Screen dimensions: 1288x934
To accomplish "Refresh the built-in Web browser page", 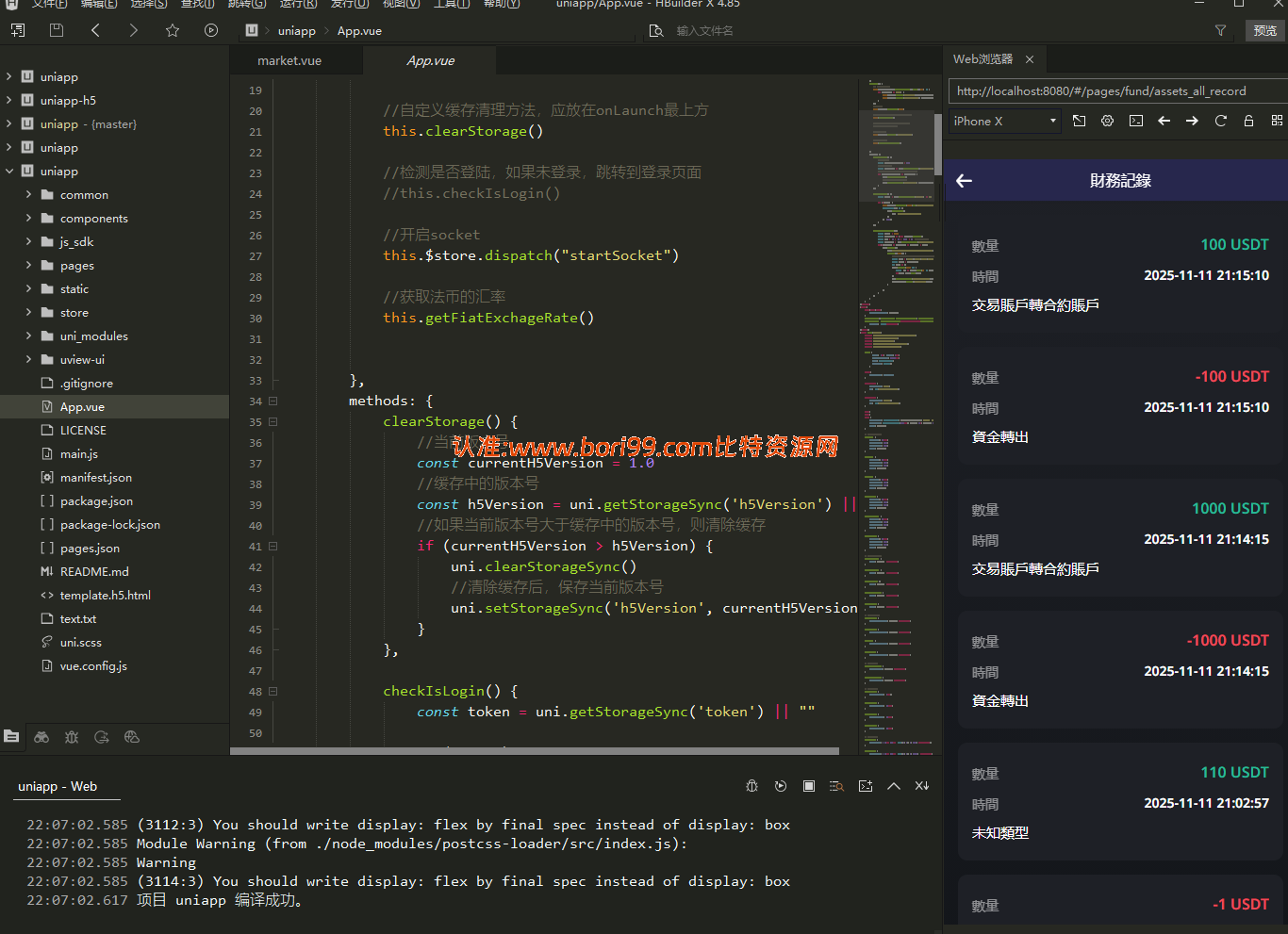I will 1221,121.
